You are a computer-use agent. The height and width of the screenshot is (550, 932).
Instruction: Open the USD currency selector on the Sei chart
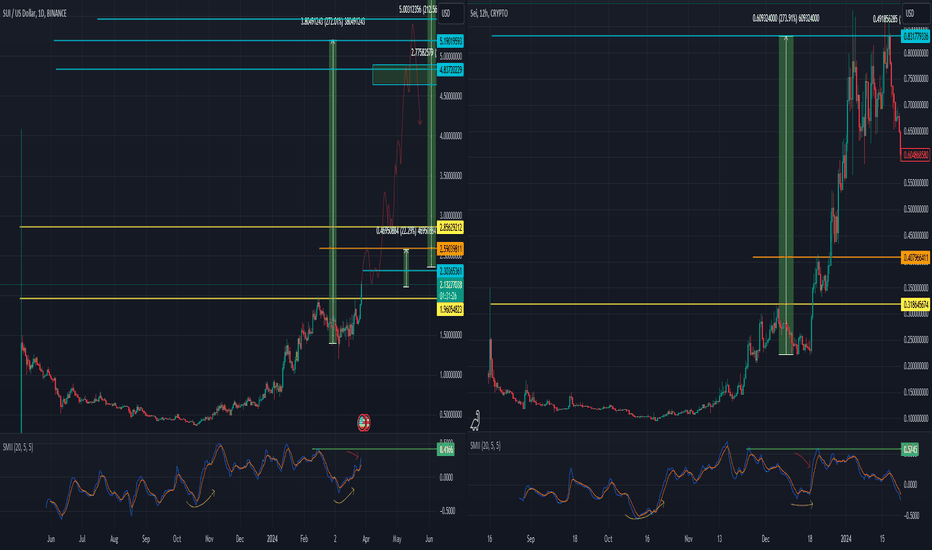click(916, 13)
